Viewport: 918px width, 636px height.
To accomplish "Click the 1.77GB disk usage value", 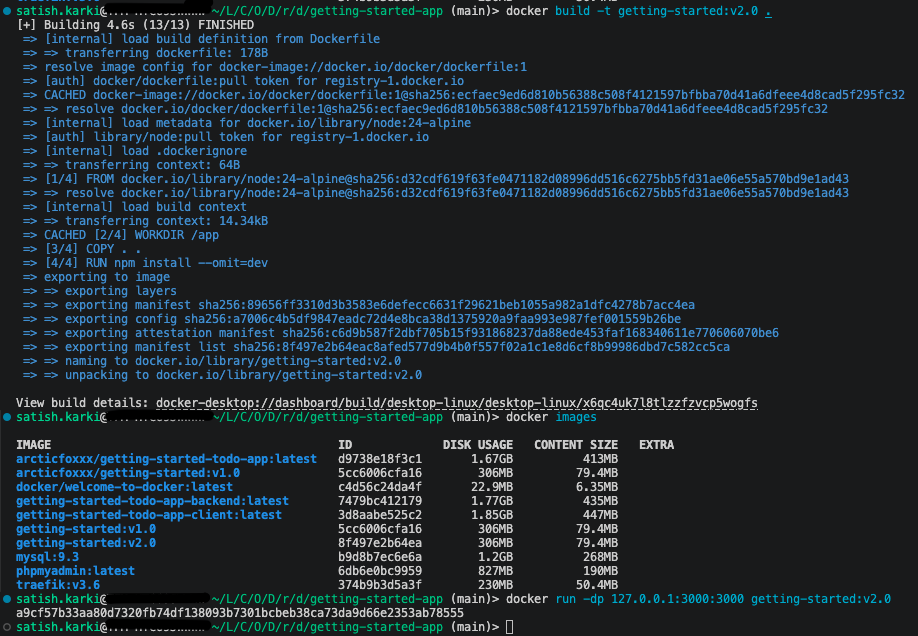I will tap(492, 501).
